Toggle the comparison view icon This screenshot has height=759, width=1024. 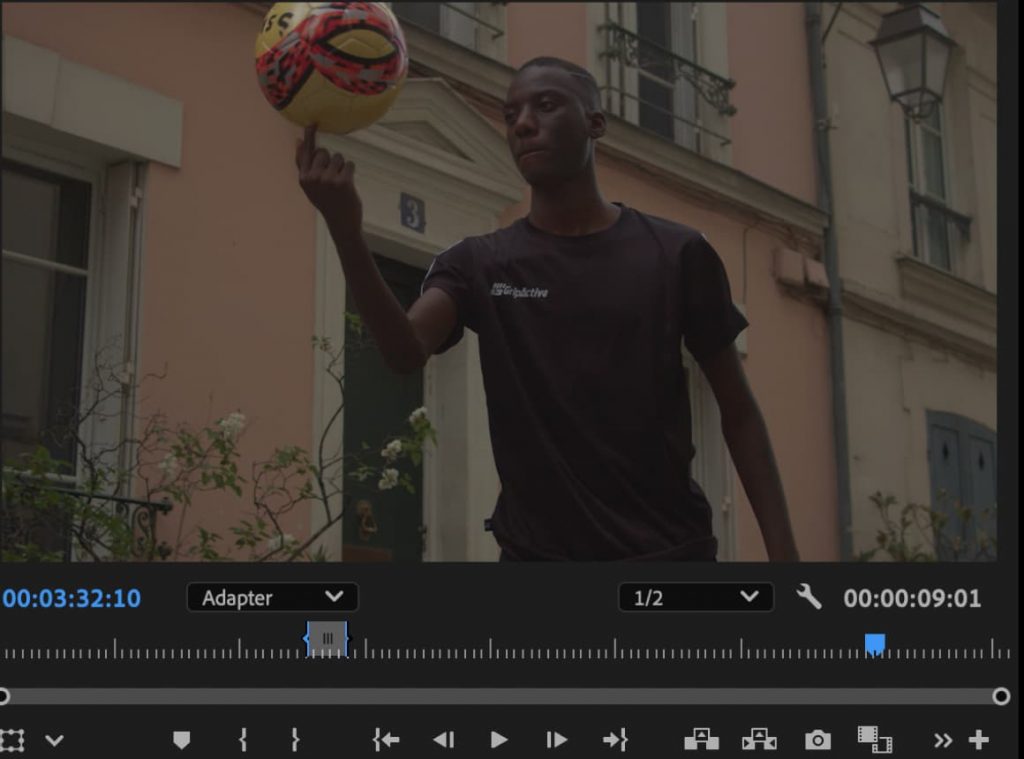(875, 740)
